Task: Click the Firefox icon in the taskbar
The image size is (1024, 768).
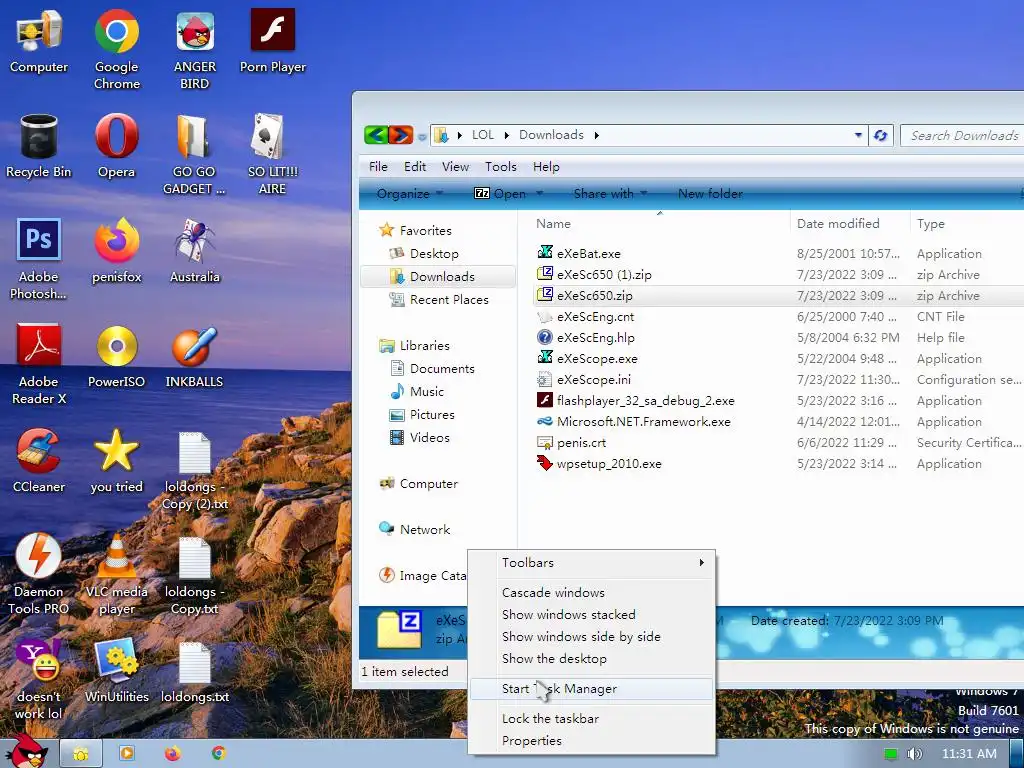Action: click(172, 754)
